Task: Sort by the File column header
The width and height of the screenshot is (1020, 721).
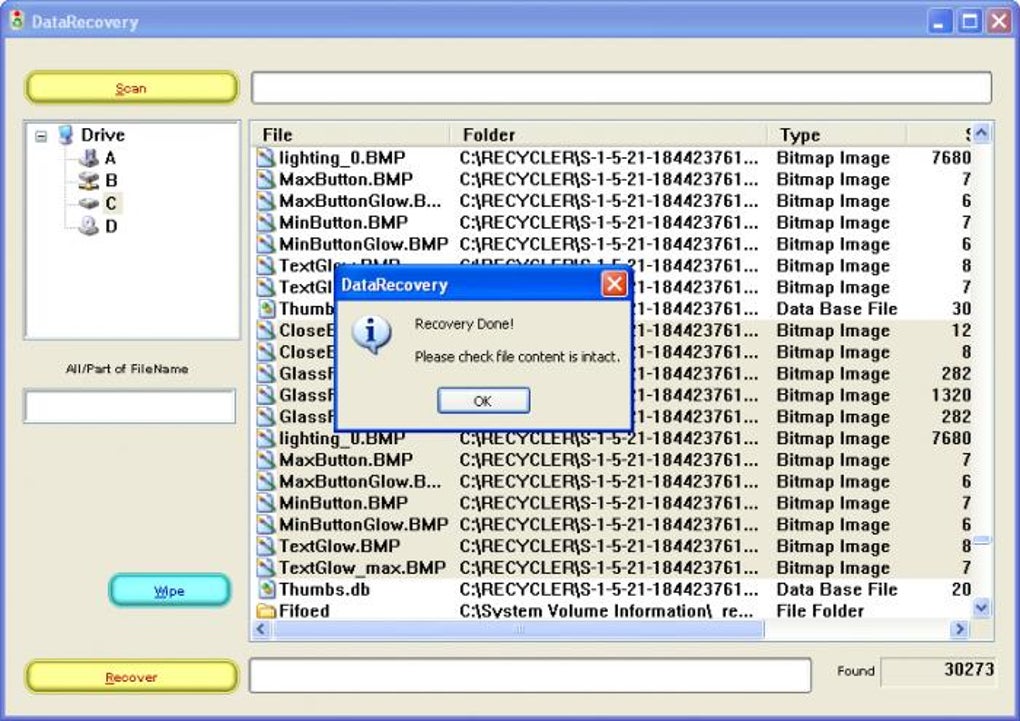Action: pyautogui.click(x=351, y=135)
